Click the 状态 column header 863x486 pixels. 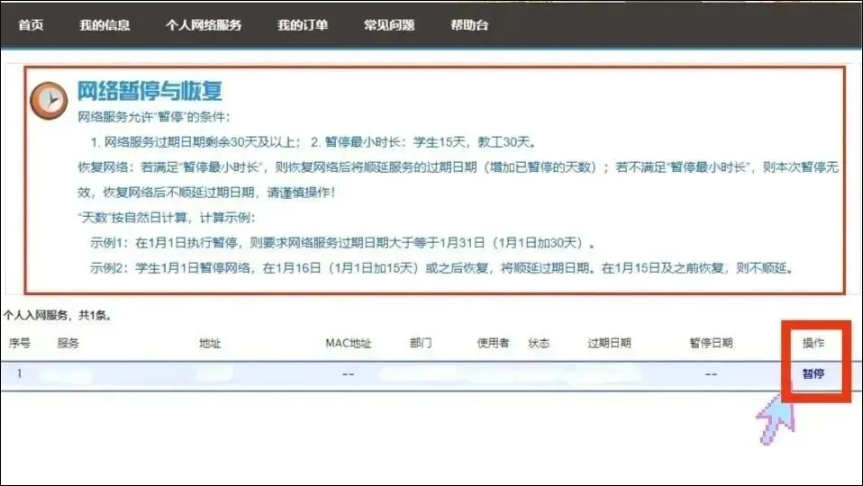[539, 343]
